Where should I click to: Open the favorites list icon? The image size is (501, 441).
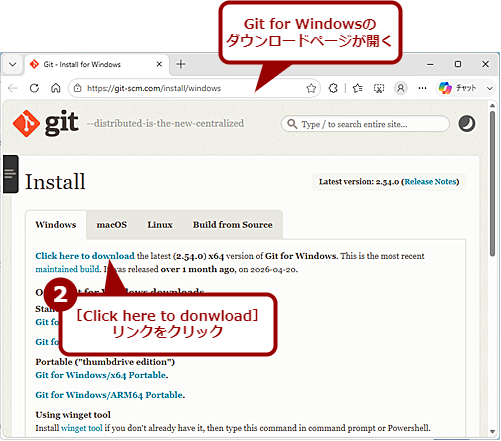pos(357,88)
